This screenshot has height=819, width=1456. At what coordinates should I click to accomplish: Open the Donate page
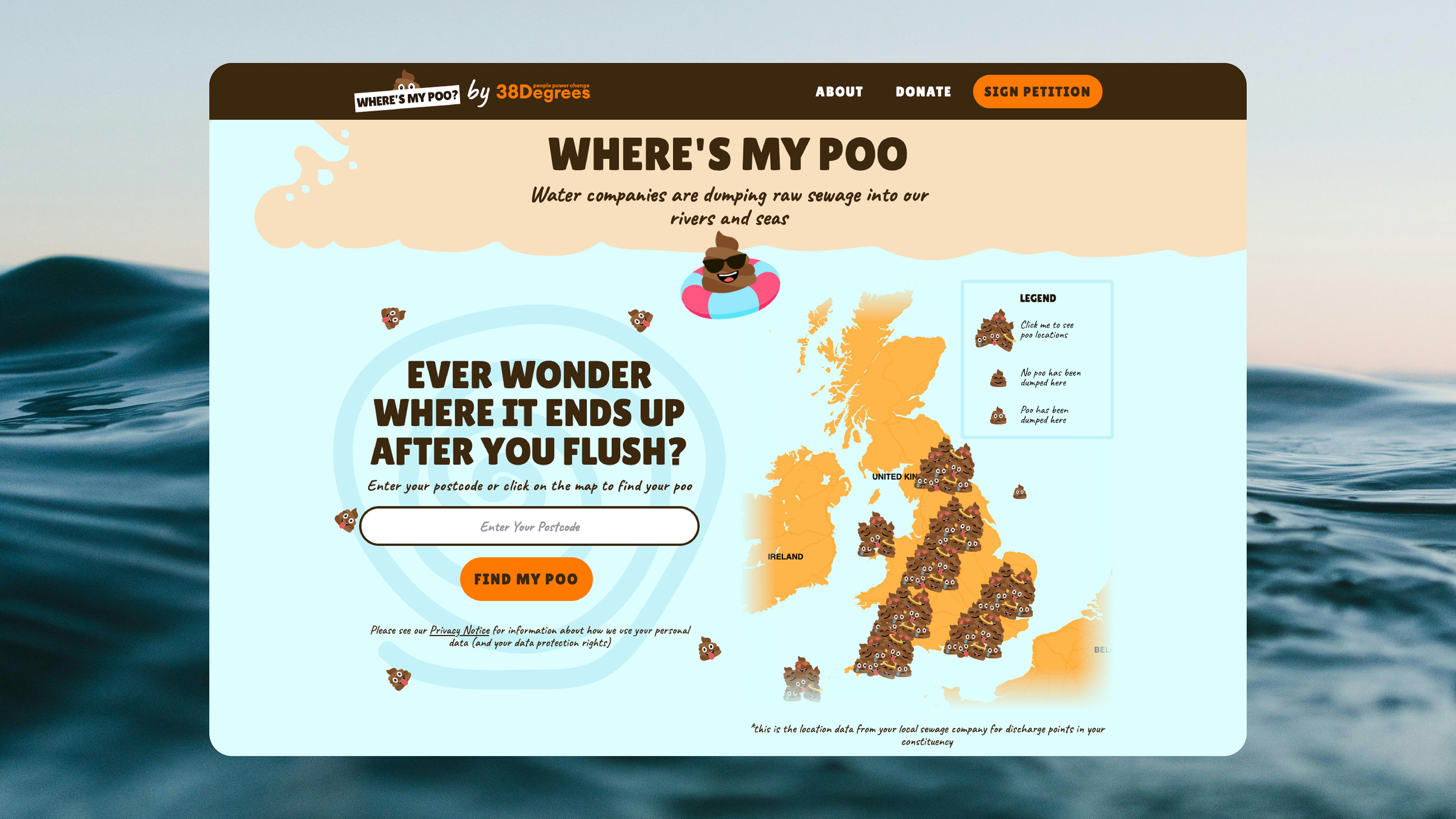click(x=924, y=91)
